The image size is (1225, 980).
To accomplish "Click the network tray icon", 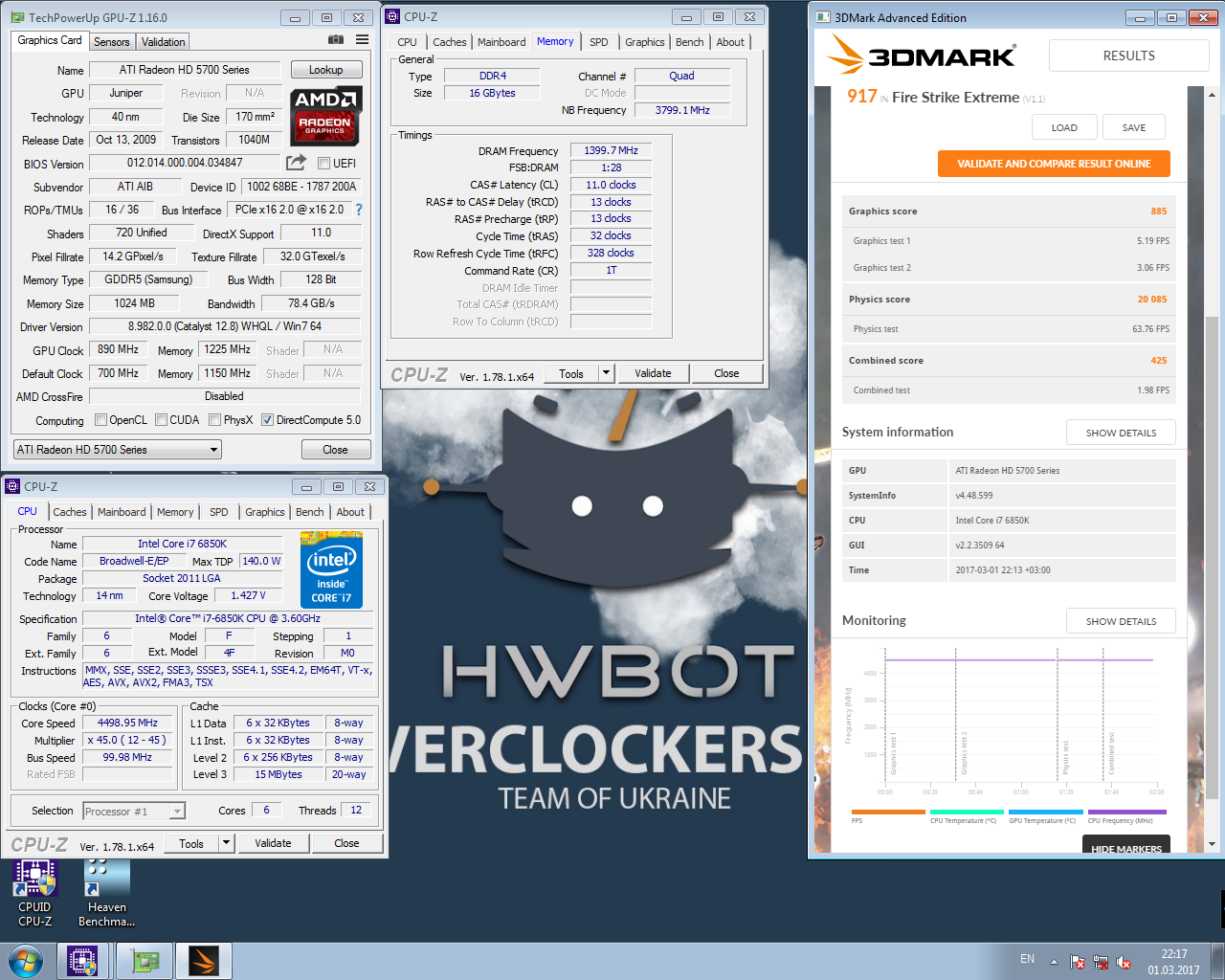I will click(1101, 962).
